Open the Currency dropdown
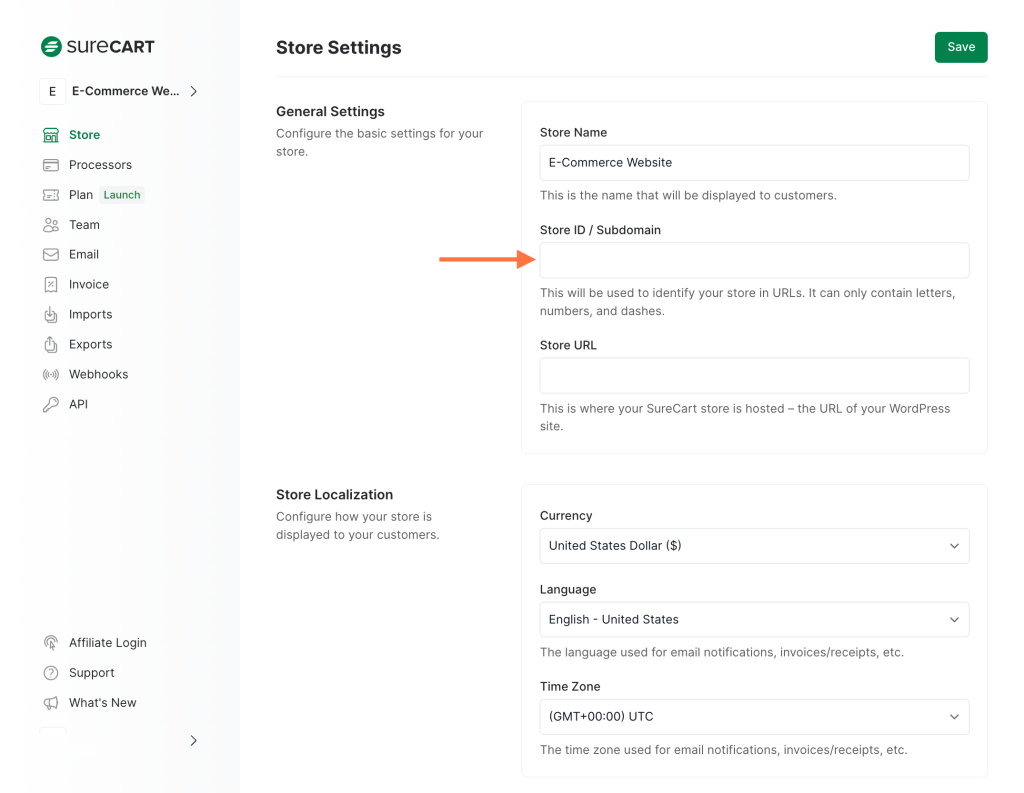 (x=754, y=546)
